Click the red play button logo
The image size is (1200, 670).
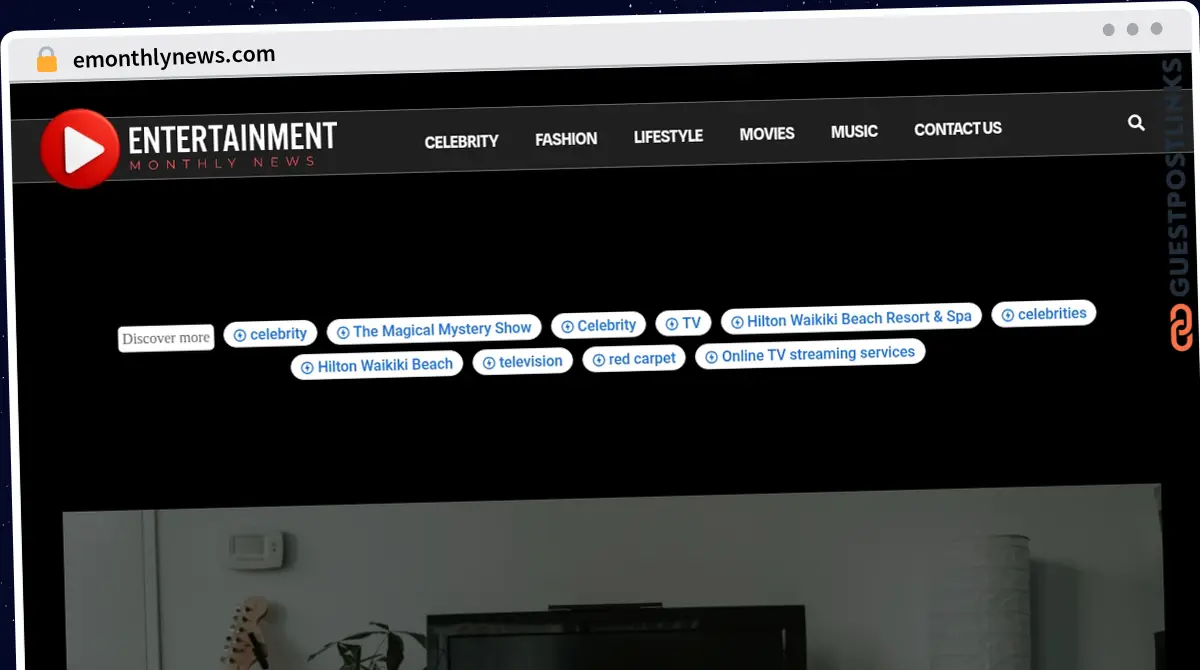click(x=79, y=149)
